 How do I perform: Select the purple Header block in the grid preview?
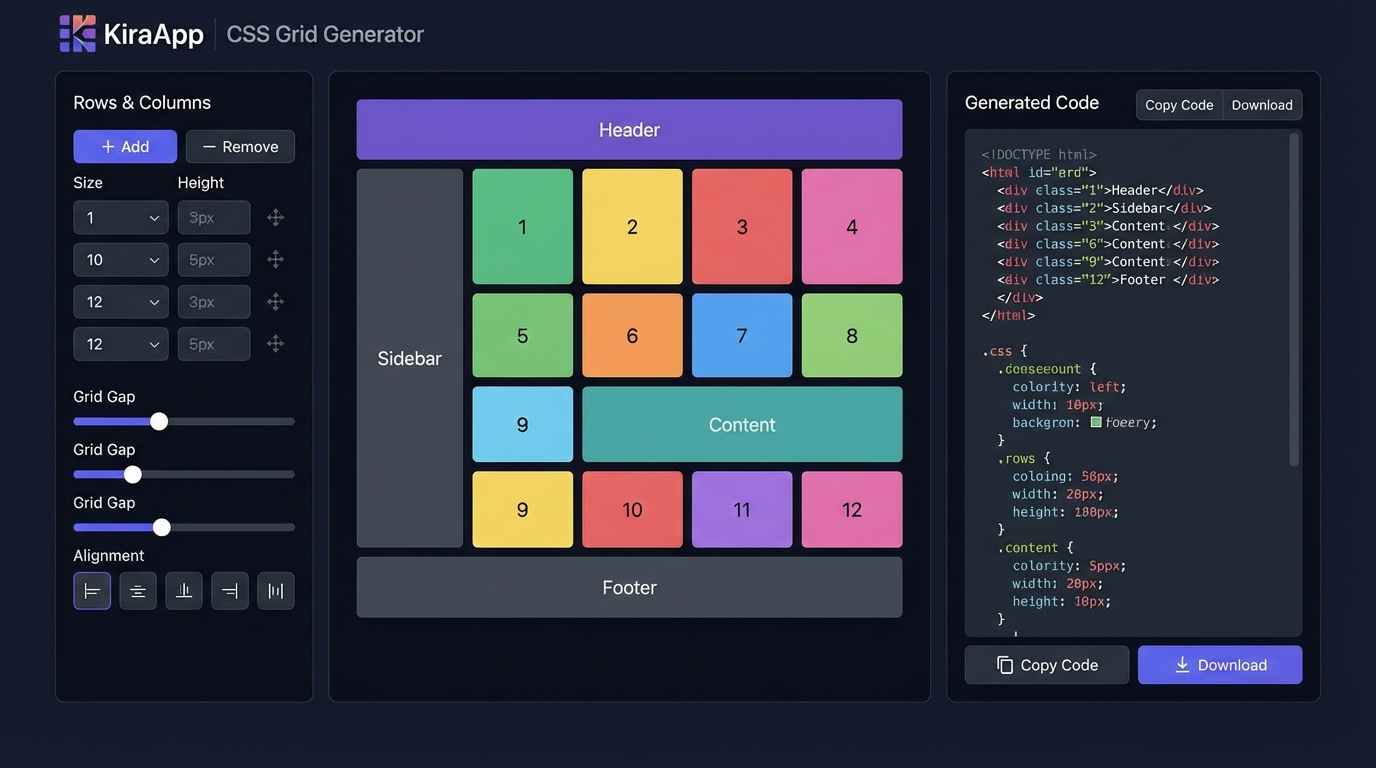coord(629,129)
